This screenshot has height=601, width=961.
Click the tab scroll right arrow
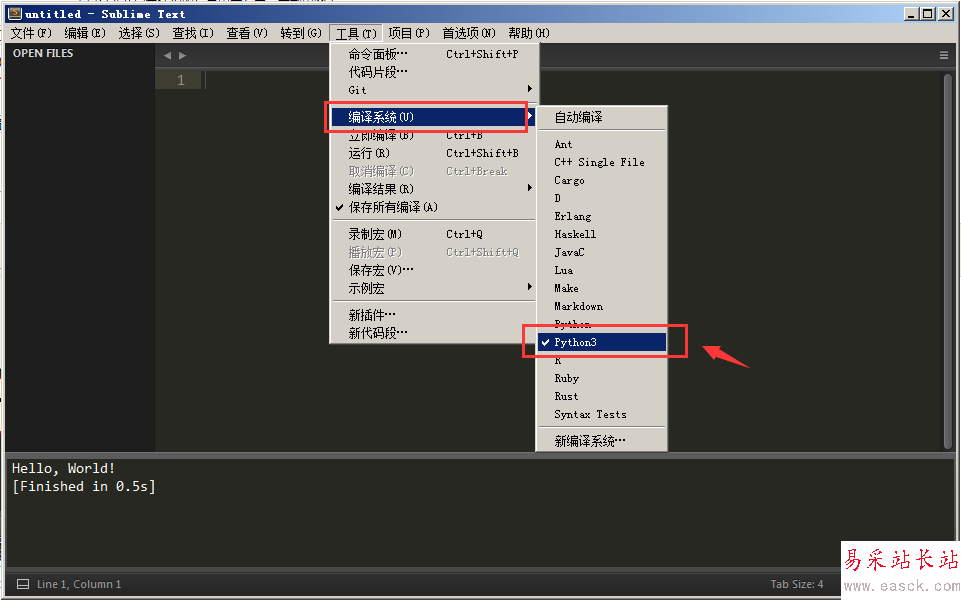[x=182, y=55]
